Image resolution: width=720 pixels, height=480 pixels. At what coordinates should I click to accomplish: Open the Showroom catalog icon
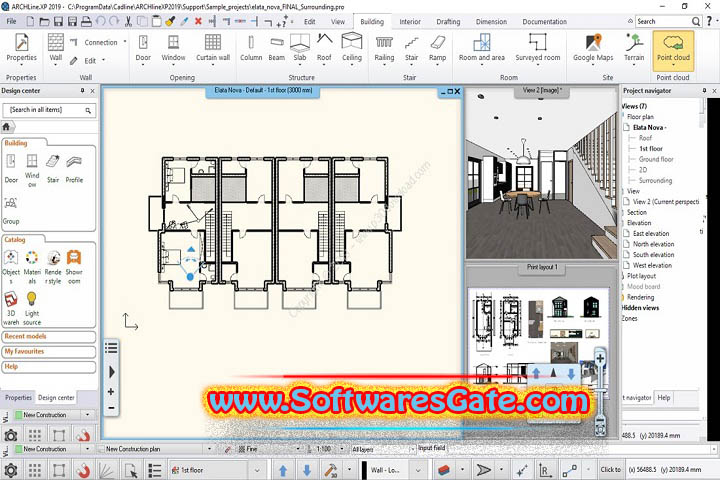click(74, 267)
